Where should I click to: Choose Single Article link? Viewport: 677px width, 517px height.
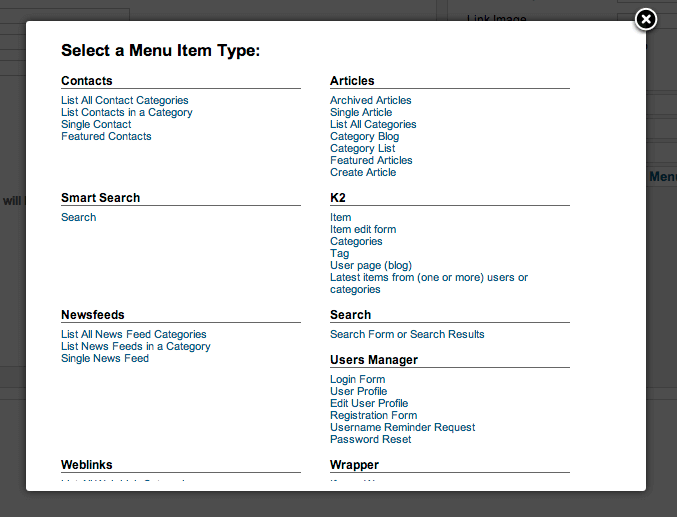point(361,112)
